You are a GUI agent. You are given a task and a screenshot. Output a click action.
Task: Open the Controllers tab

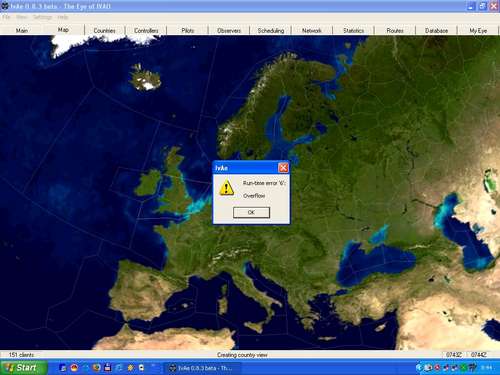click(146, 30)
